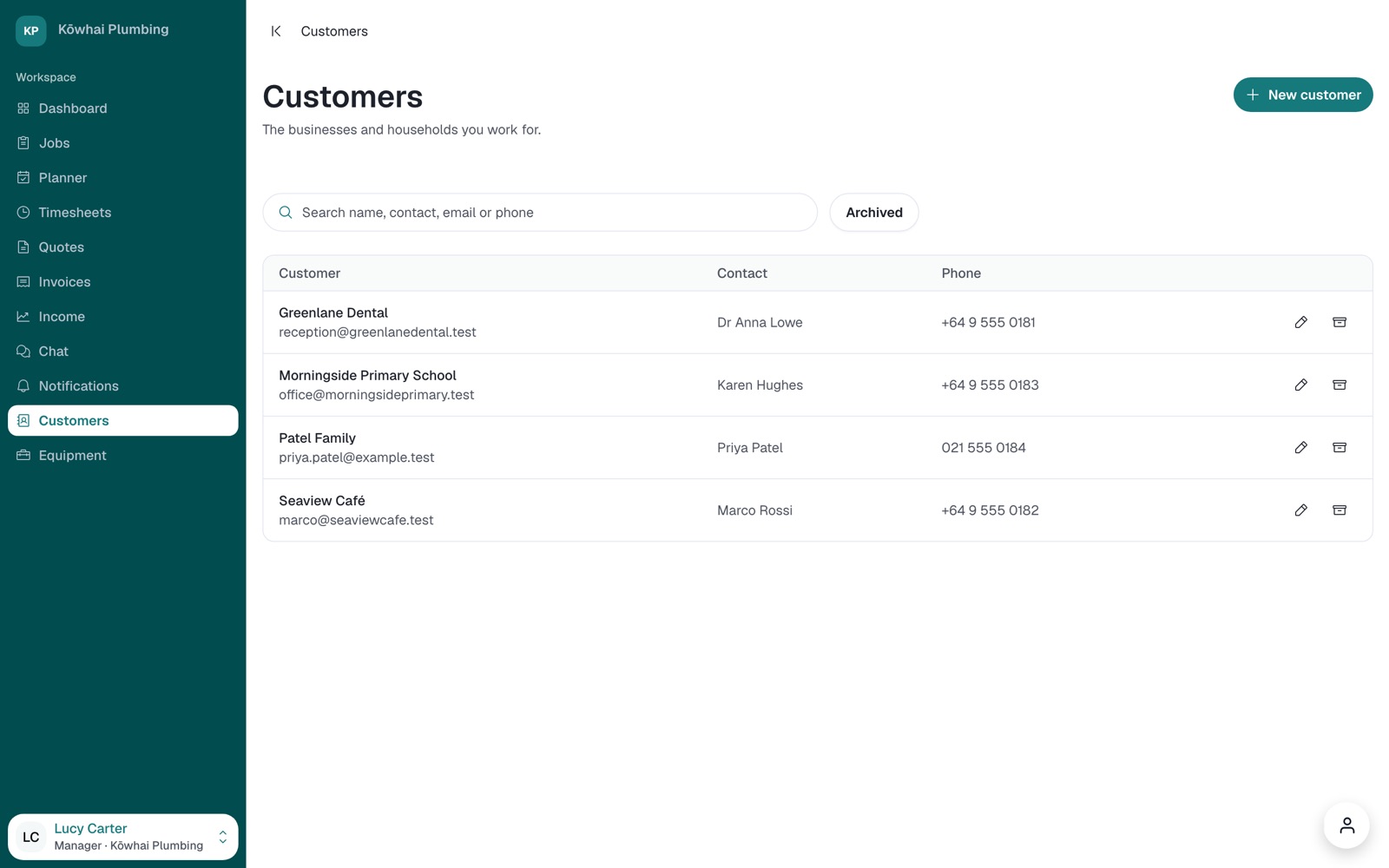The height and width of the screenshot is (868, 1389).
Task: Open Quotes section
Action: [x=123, y=247]
